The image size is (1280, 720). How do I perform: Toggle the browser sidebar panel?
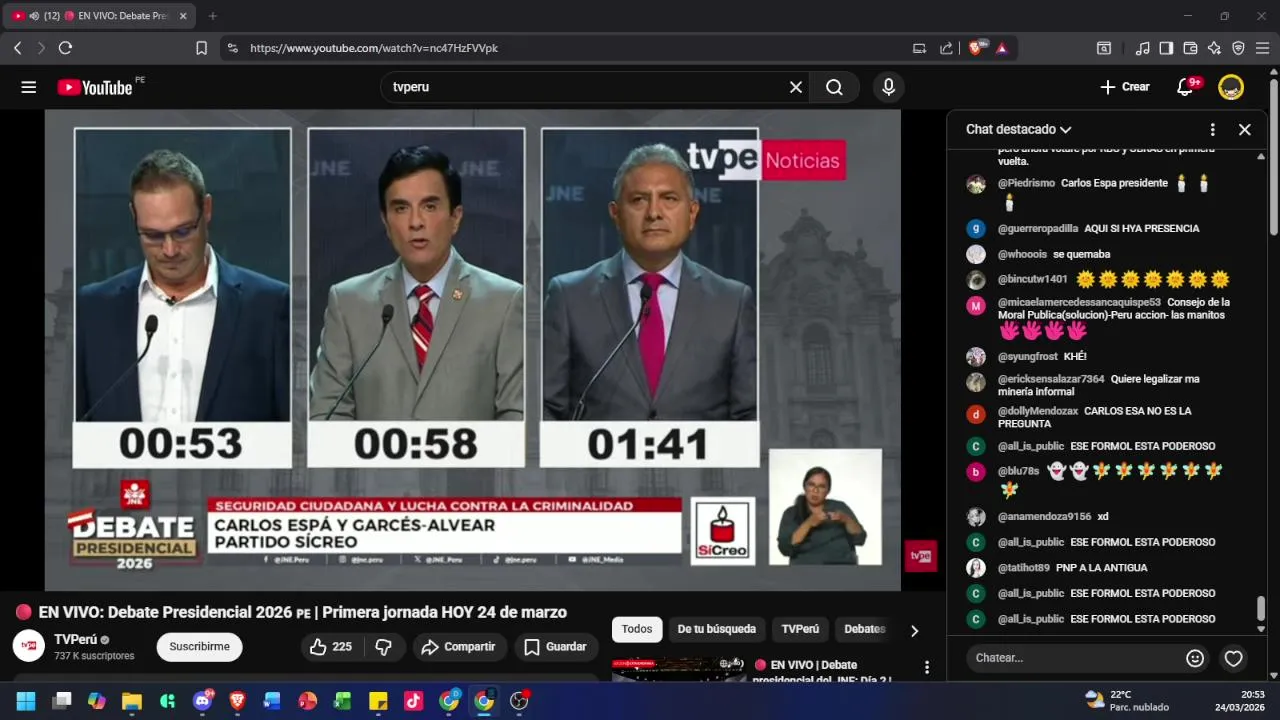pos(1166,48)
